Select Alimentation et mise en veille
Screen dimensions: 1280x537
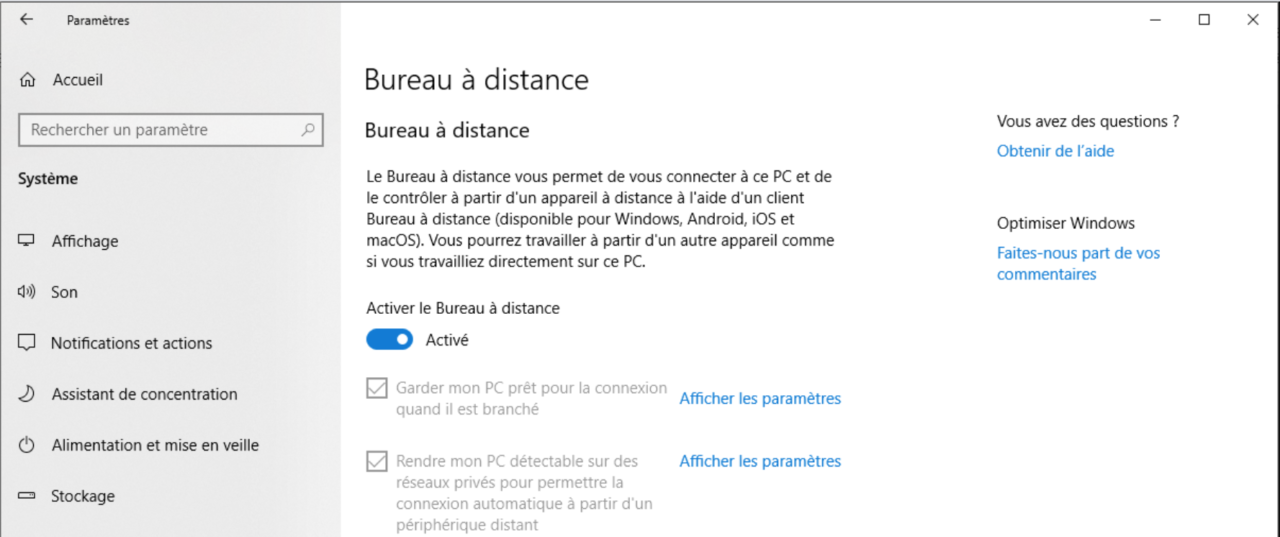(x=155, y=445)
